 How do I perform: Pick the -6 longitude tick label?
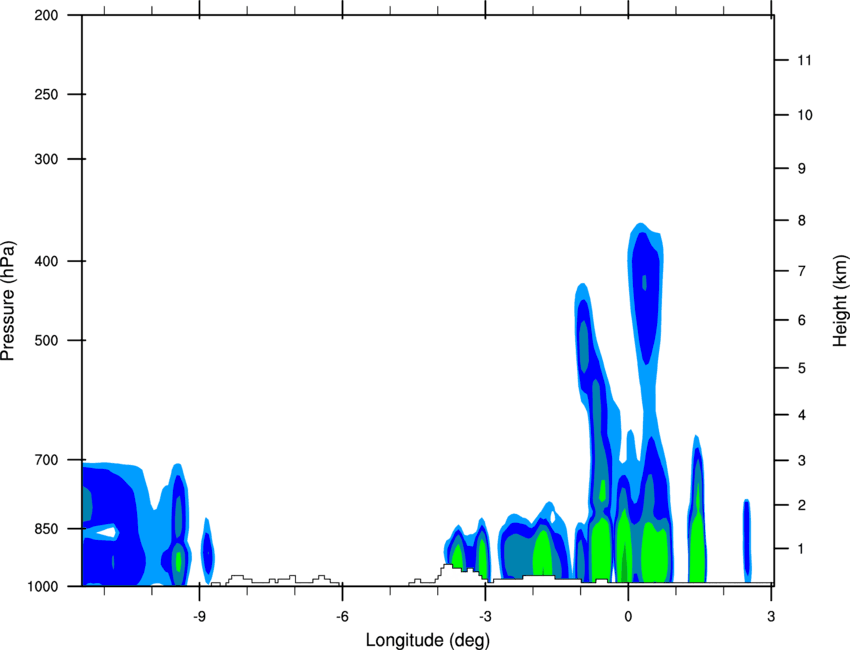click(341, 617)
